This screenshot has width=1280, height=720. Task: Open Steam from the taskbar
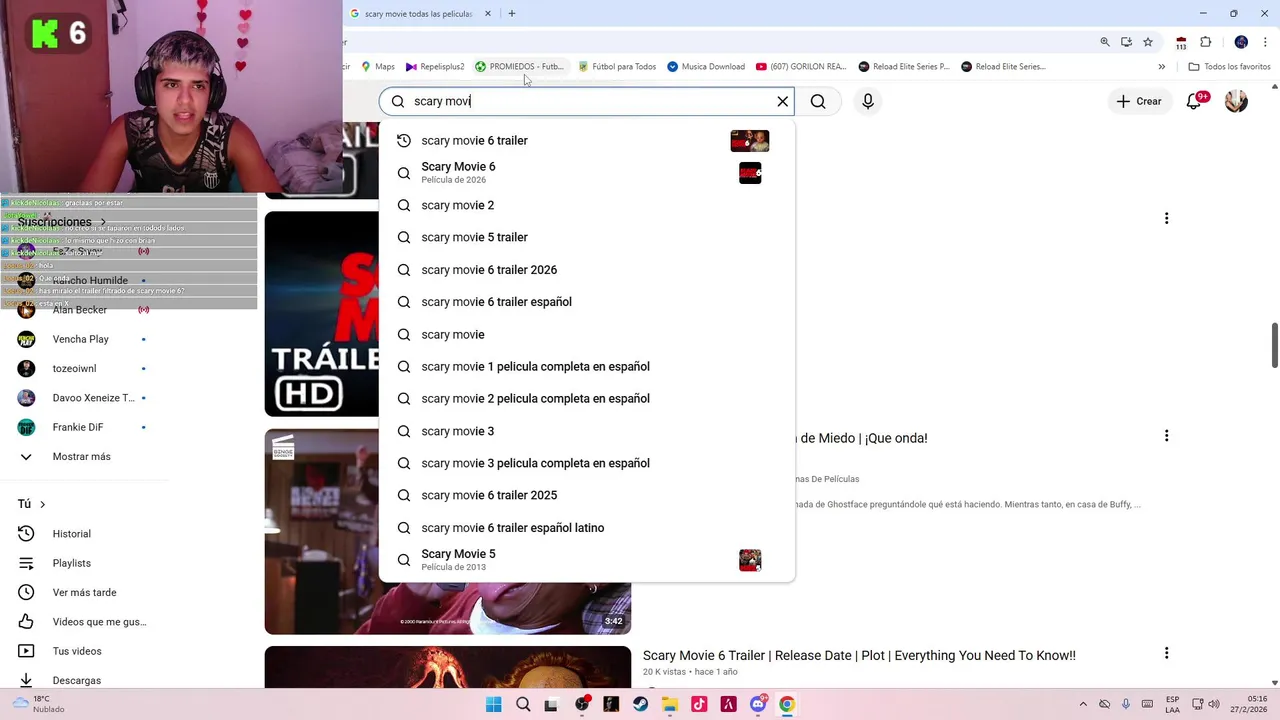coord(640,704)
